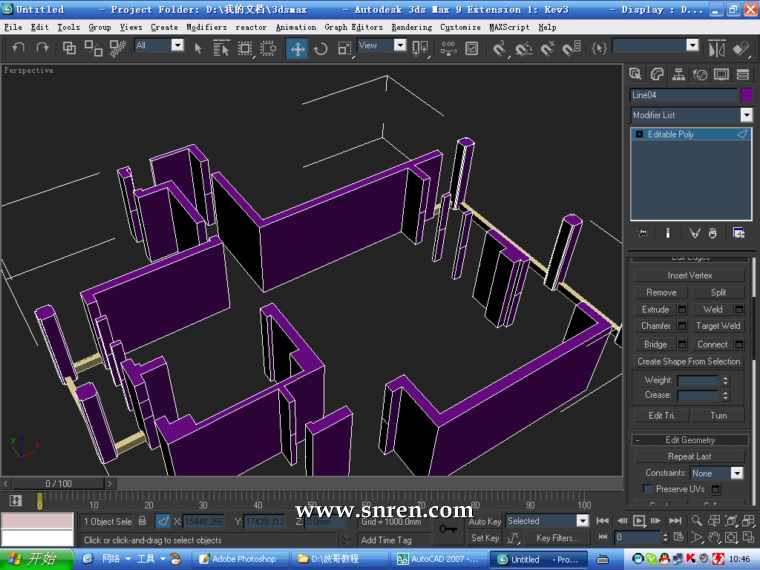Collapse the Edit Geometry rollout

click(x=690, y=440)
